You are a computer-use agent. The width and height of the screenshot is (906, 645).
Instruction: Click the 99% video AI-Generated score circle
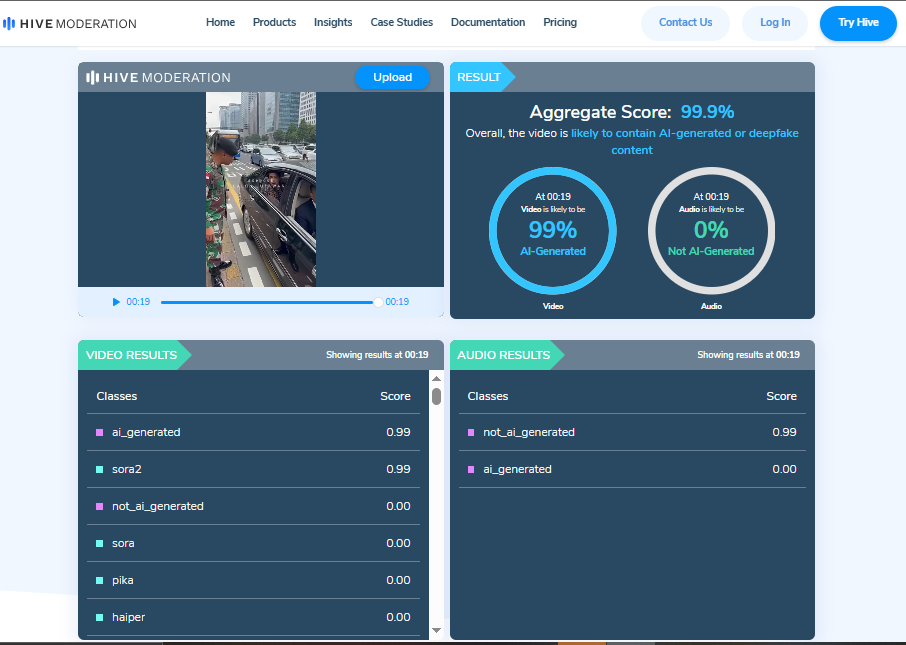coord(552,231)
